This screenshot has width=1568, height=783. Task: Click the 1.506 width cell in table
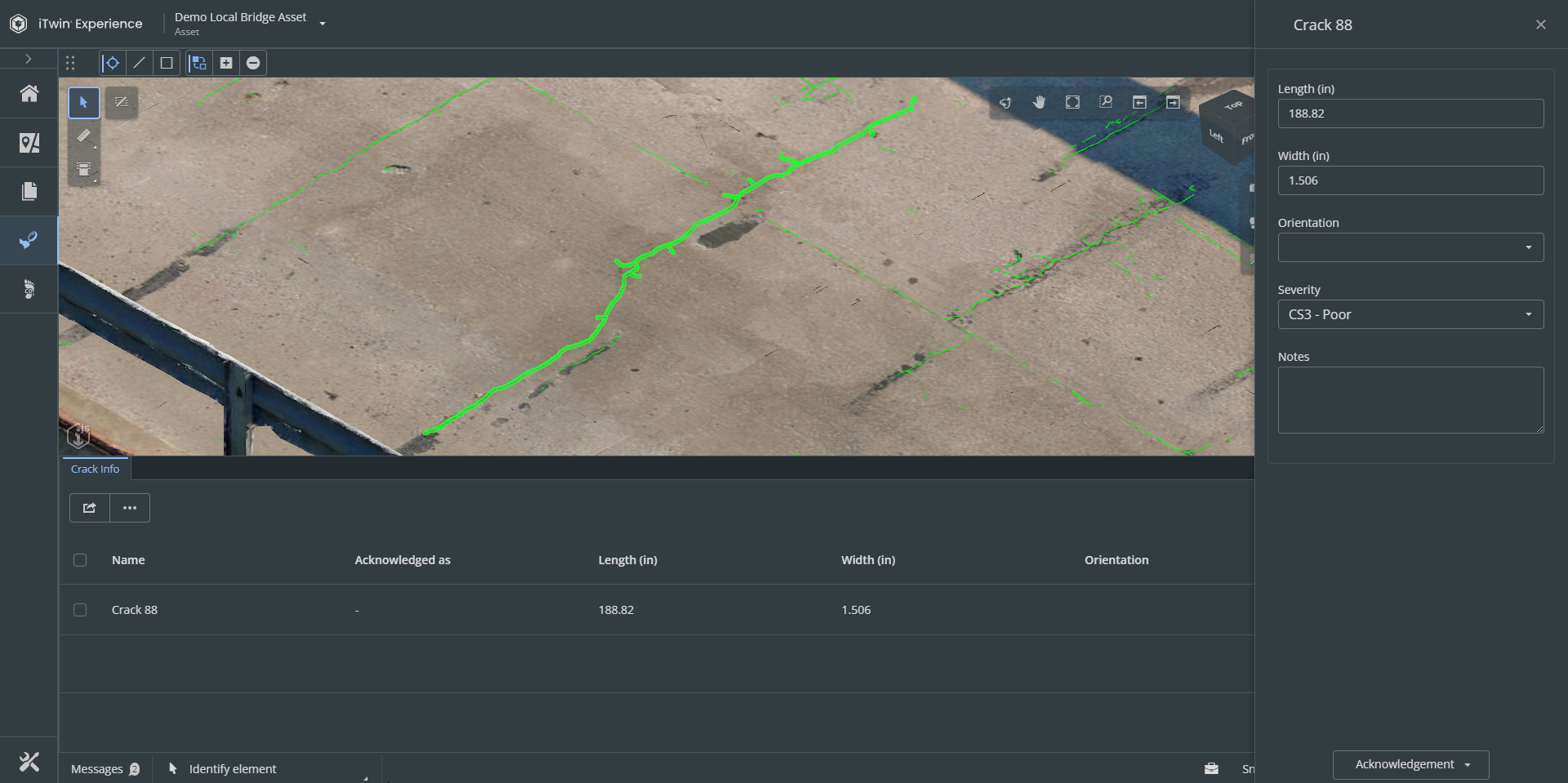[x=856, y=610]
